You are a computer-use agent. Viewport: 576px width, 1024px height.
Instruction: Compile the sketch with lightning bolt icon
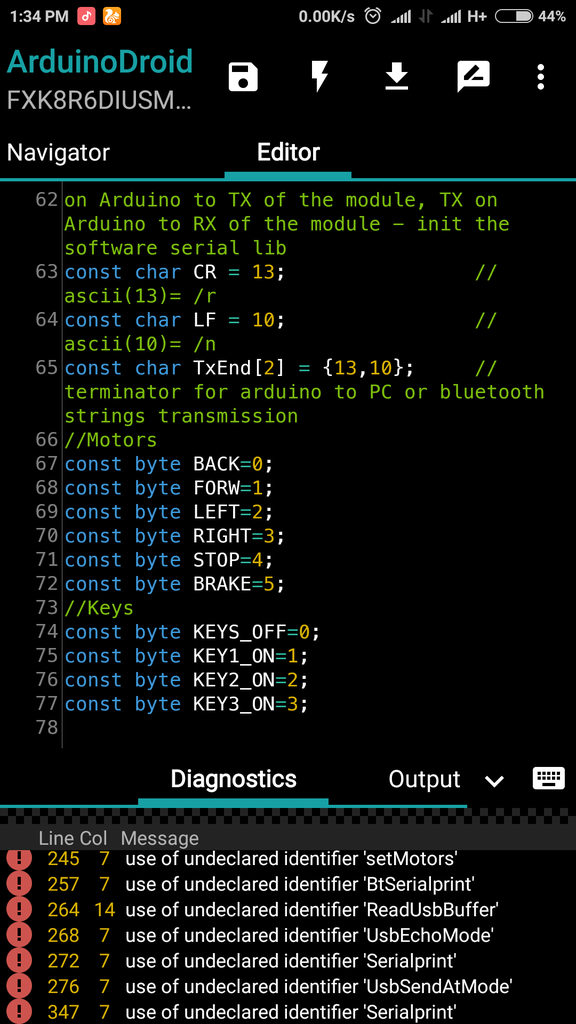point(319,78)
